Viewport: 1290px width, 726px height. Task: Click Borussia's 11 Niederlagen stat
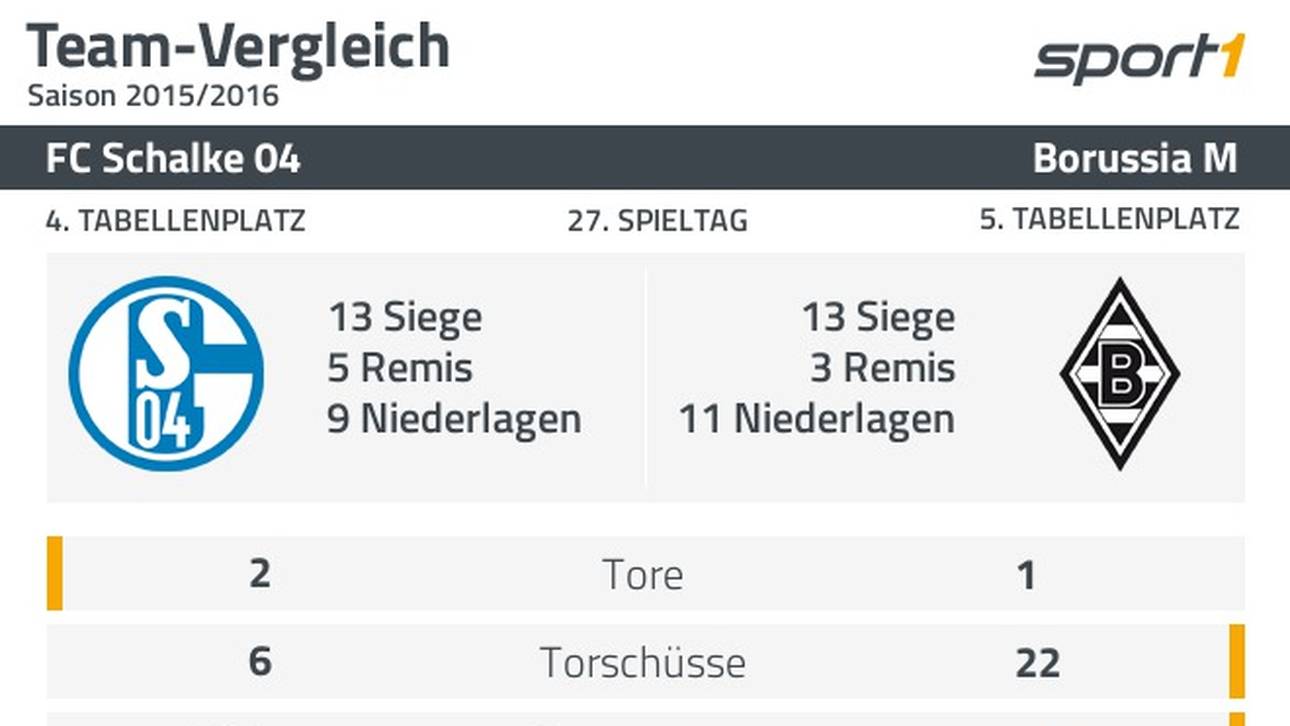[817, 418]
